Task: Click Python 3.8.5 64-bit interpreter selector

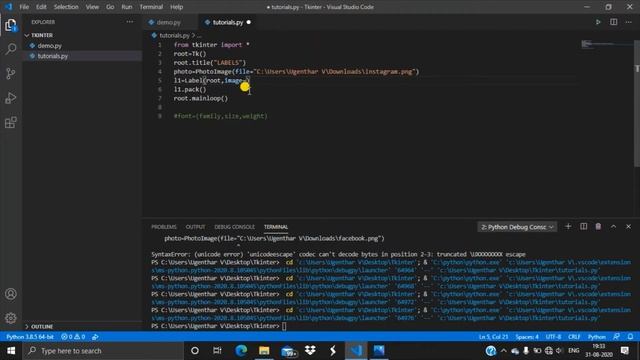Action: coord(30,337)
